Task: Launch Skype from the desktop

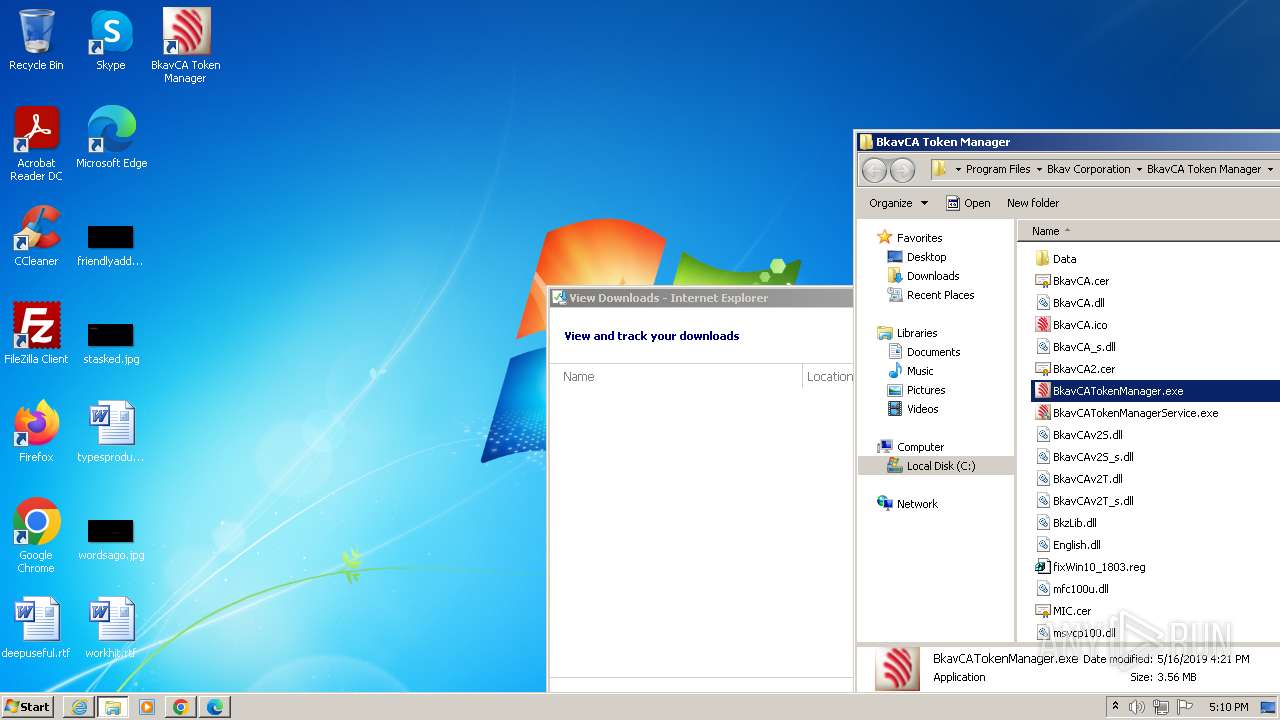Action: tap(111, 40)
